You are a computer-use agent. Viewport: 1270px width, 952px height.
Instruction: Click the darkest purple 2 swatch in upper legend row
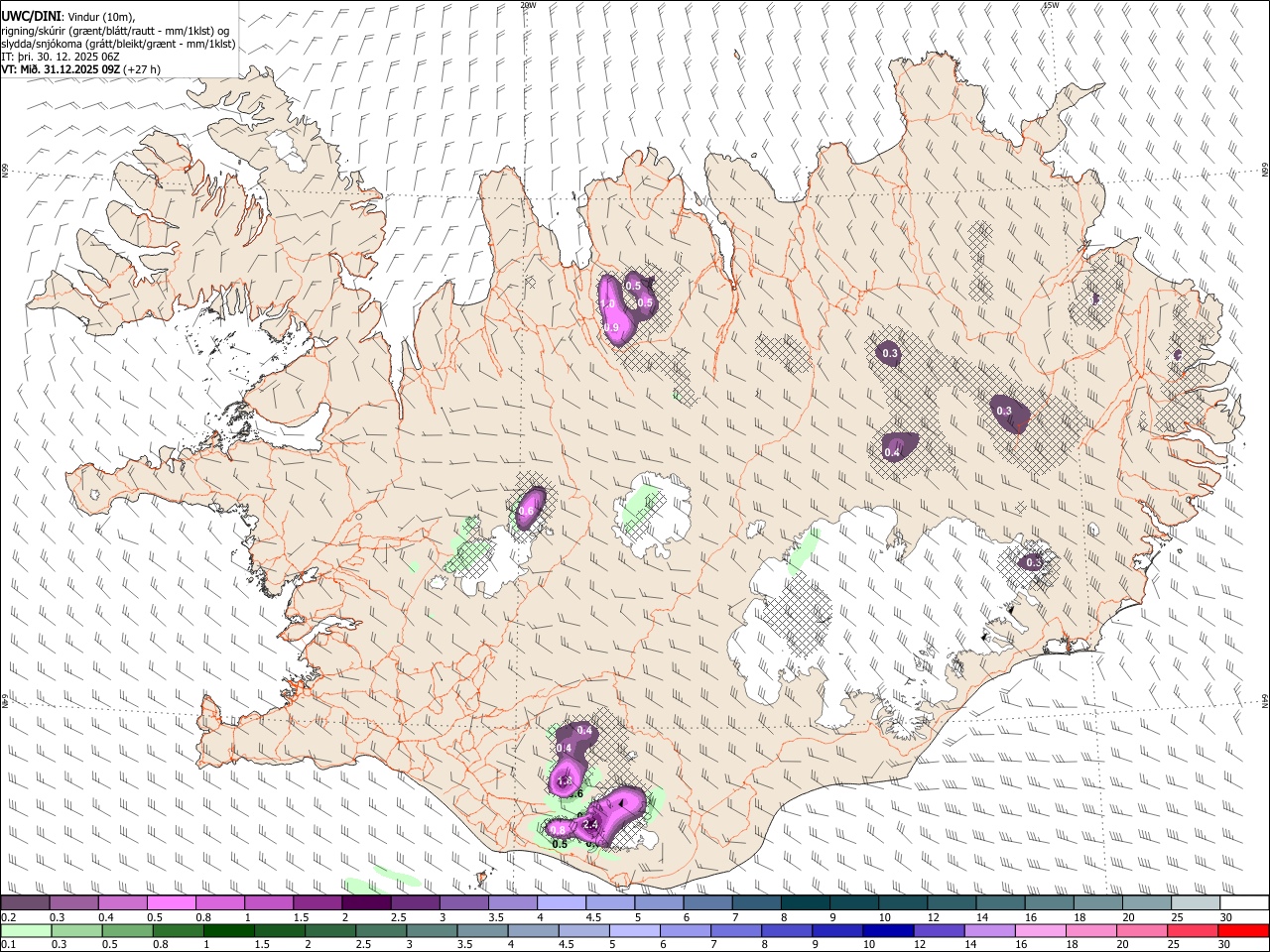(366, 903)
